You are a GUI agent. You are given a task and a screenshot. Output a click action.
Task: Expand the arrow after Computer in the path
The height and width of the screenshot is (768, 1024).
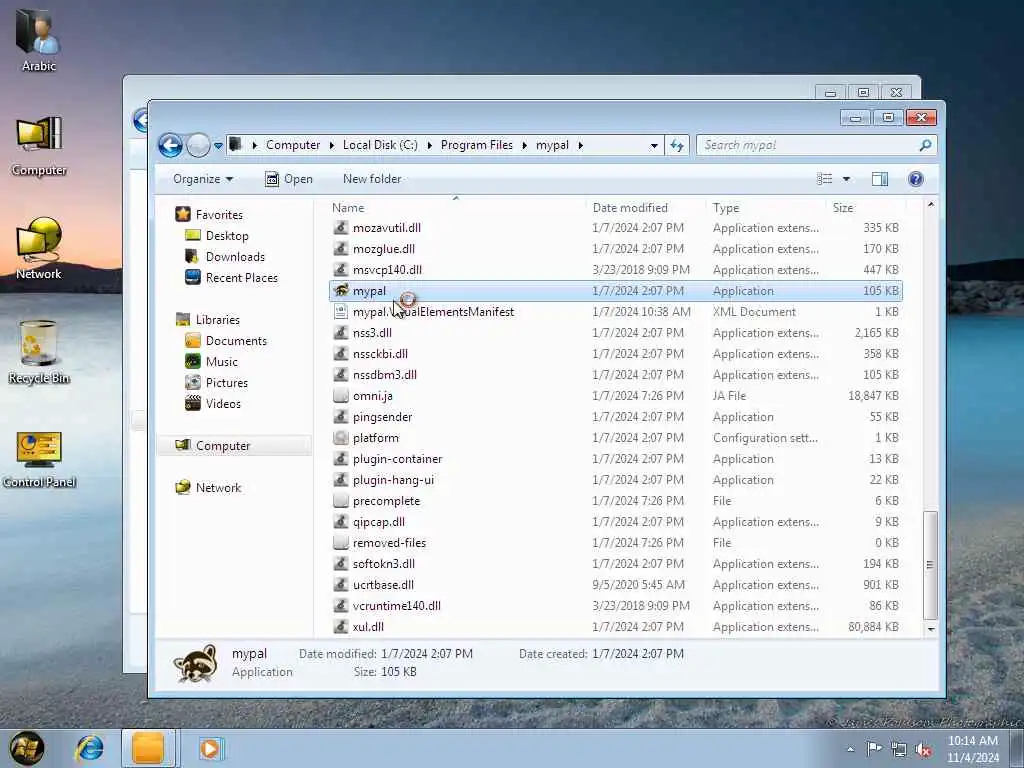point(331,145)
